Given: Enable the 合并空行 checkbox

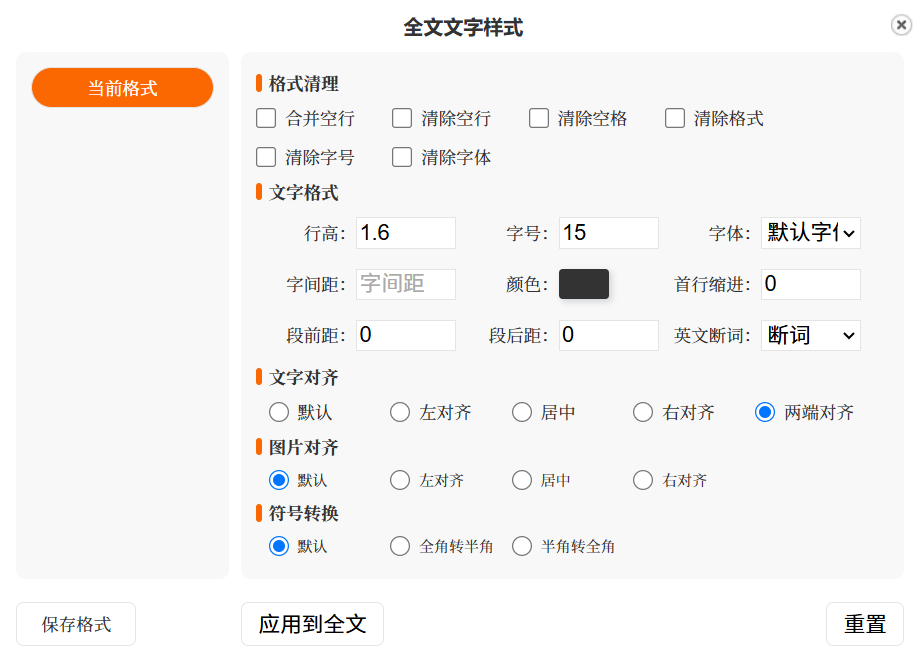Looking at the screenshot, I should click(266, 118).
